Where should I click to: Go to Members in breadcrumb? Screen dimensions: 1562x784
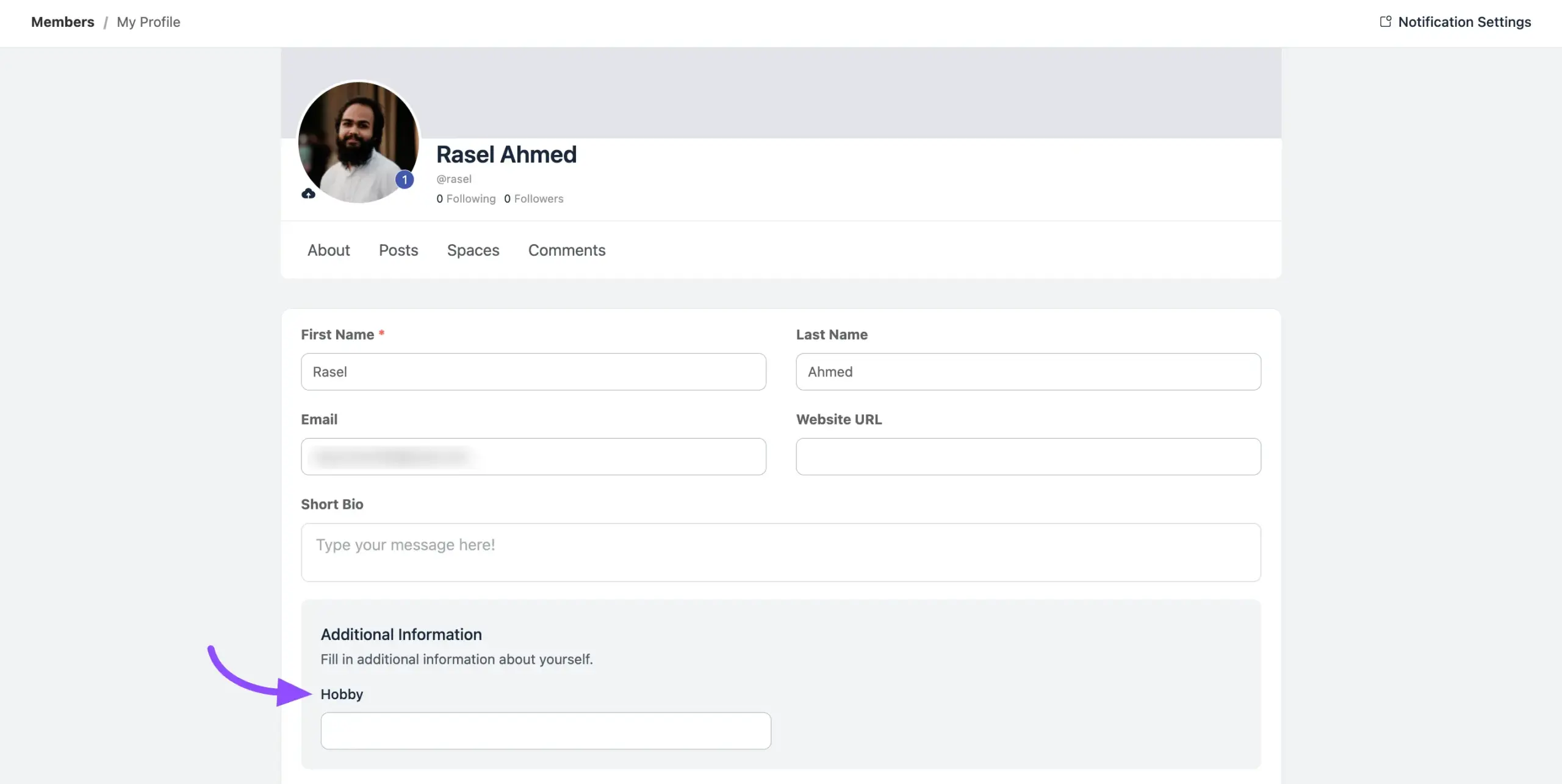click(62, 22)
